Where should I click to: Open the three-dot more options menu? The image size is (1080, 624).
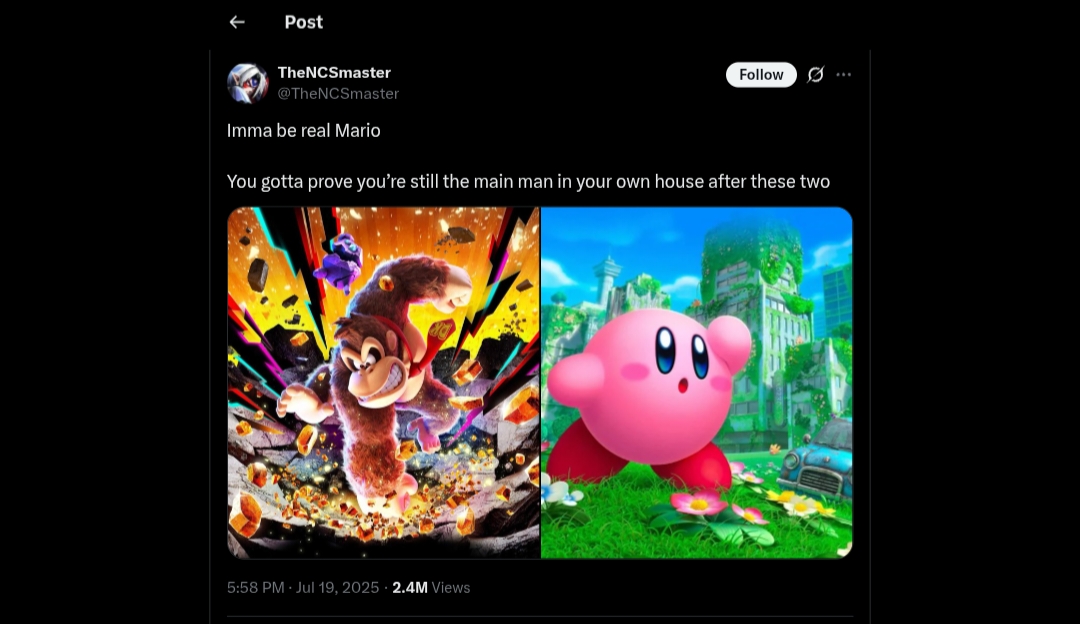[844, 74]
